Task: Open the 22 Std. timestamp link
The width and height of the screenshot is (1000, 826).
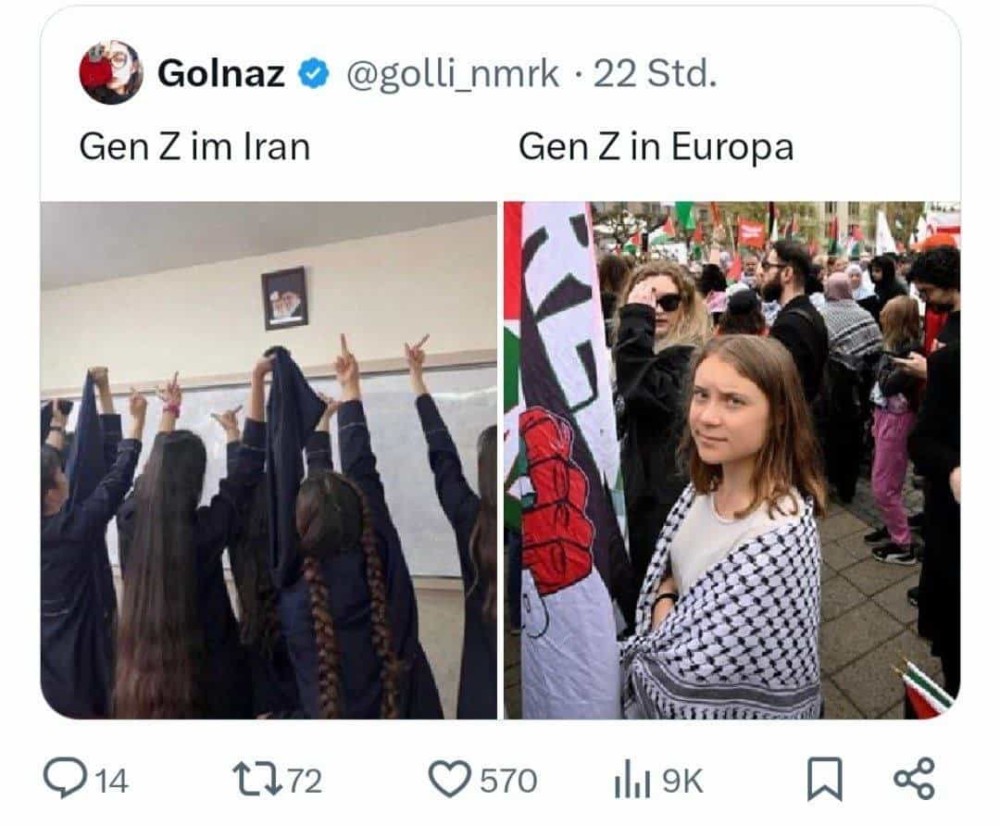Action: pos(655,74)
